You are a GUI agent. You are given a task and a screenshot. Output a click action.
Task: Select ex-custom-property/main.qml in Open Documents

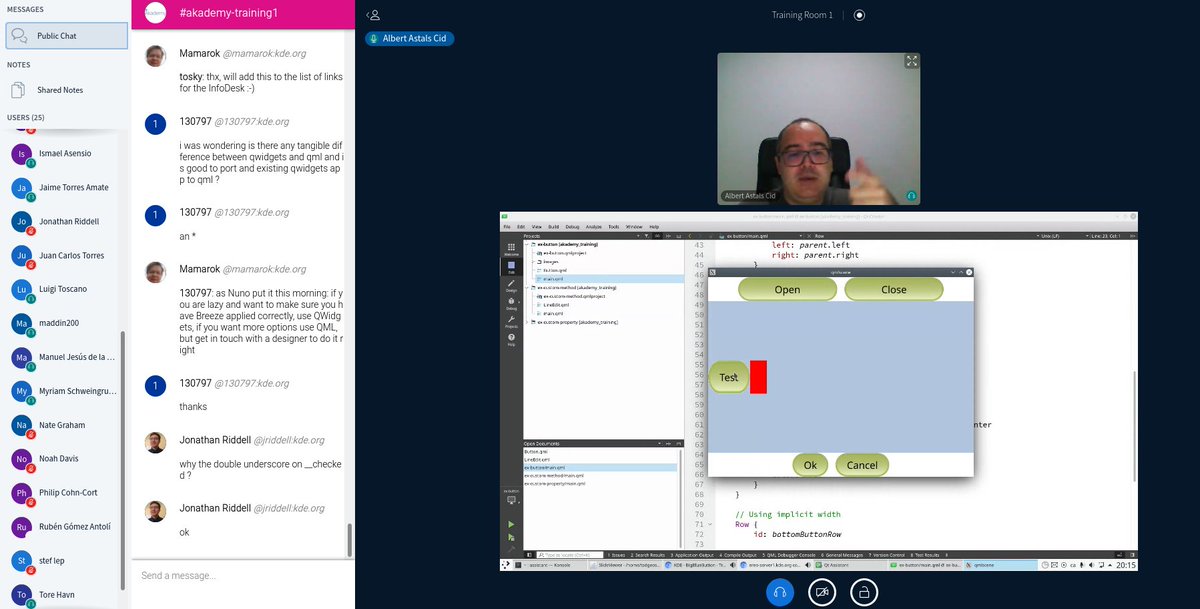point(553,483)
